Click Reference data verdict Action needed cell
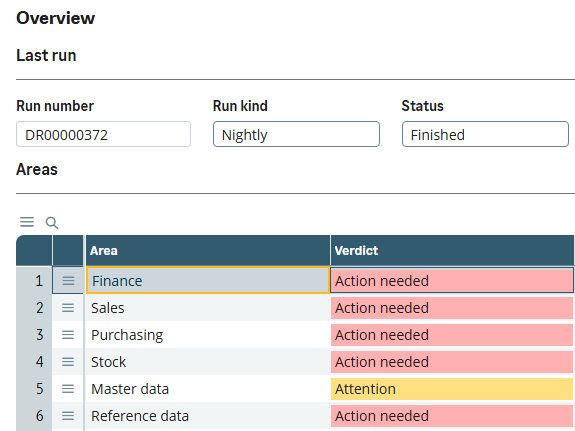This screenshot has height=431, width=575. pos(452,416)
